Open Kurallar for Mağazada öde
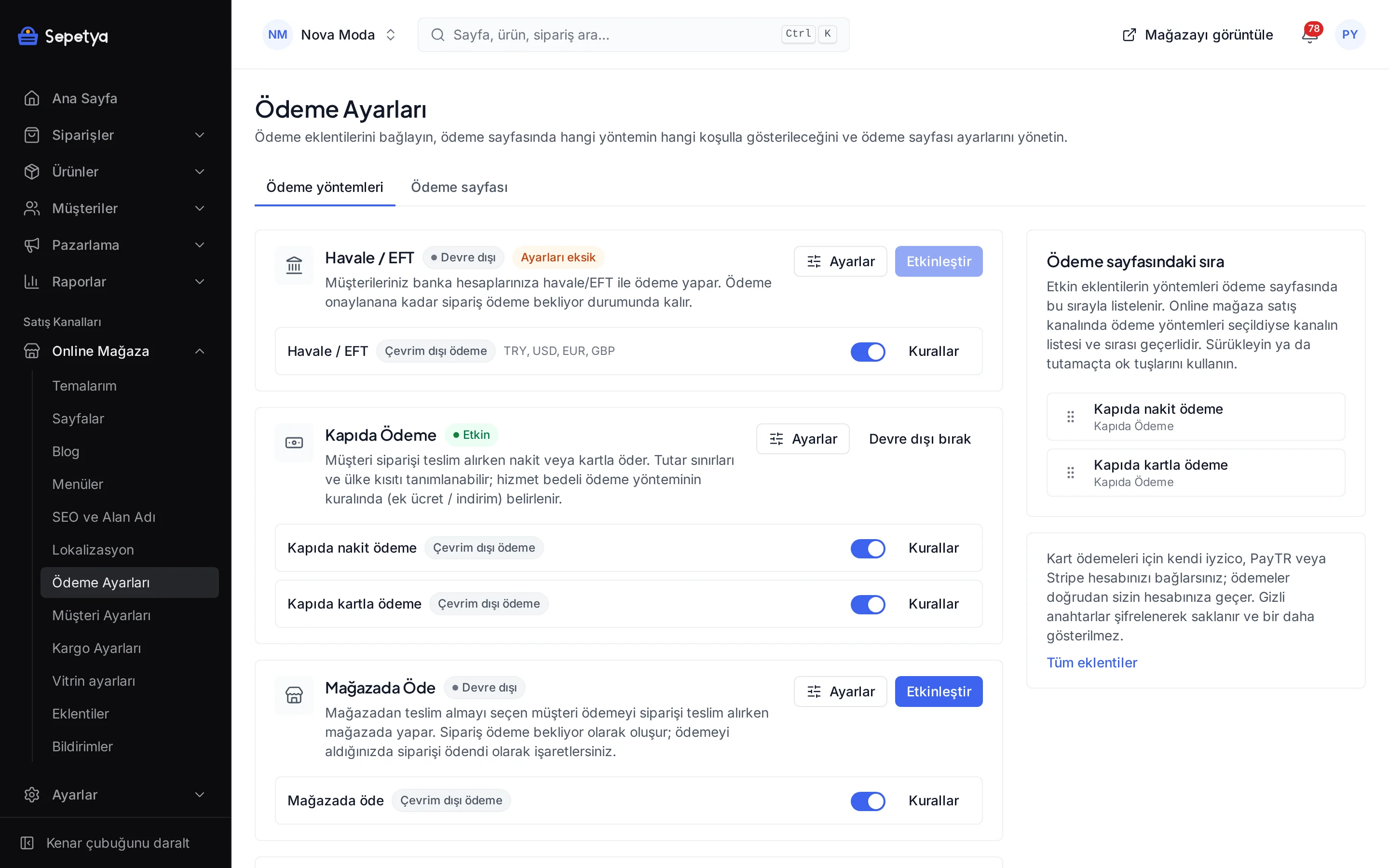 click(x=933, y=800)
